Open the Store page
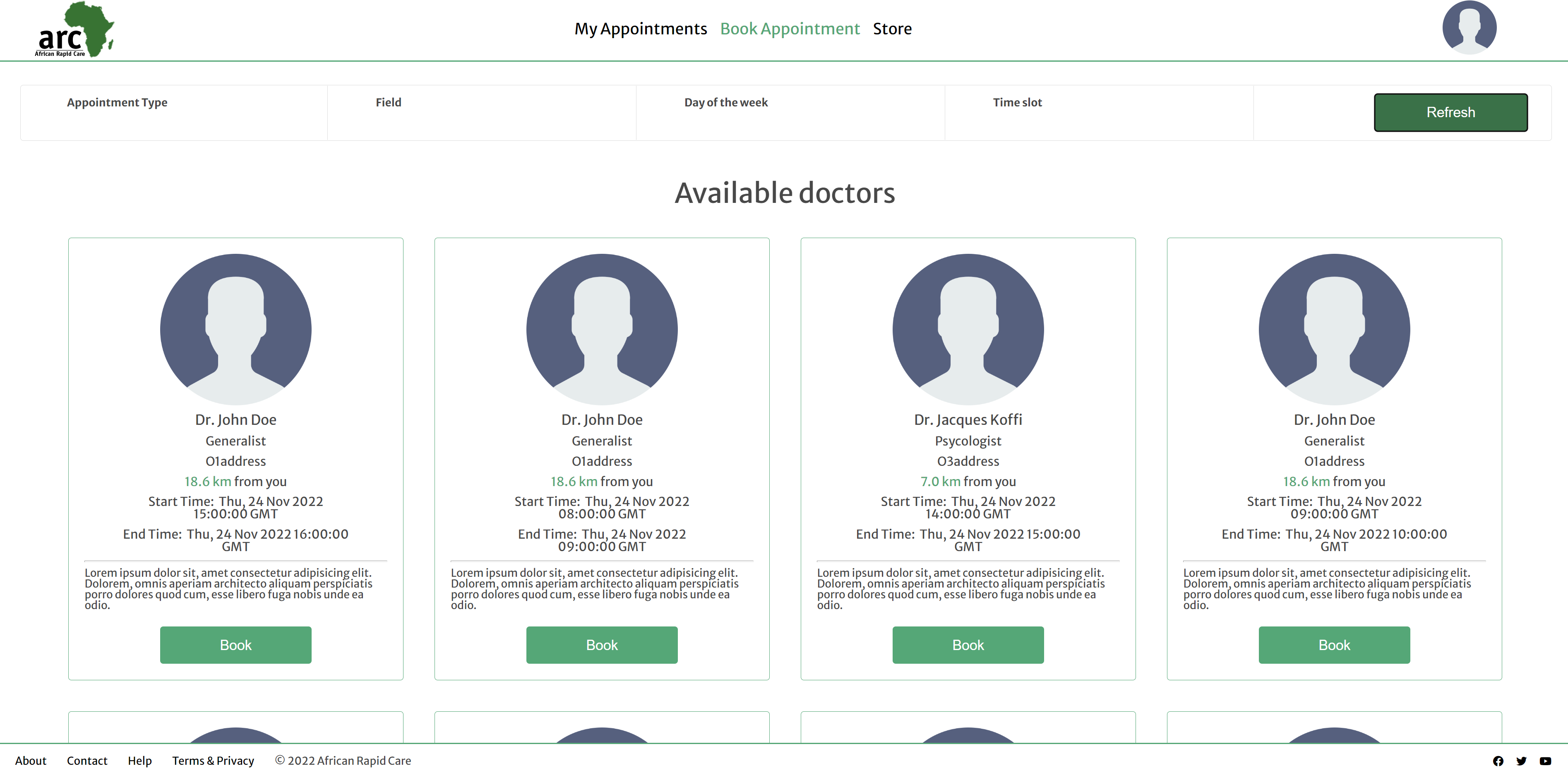 click(x=892, y=29)
